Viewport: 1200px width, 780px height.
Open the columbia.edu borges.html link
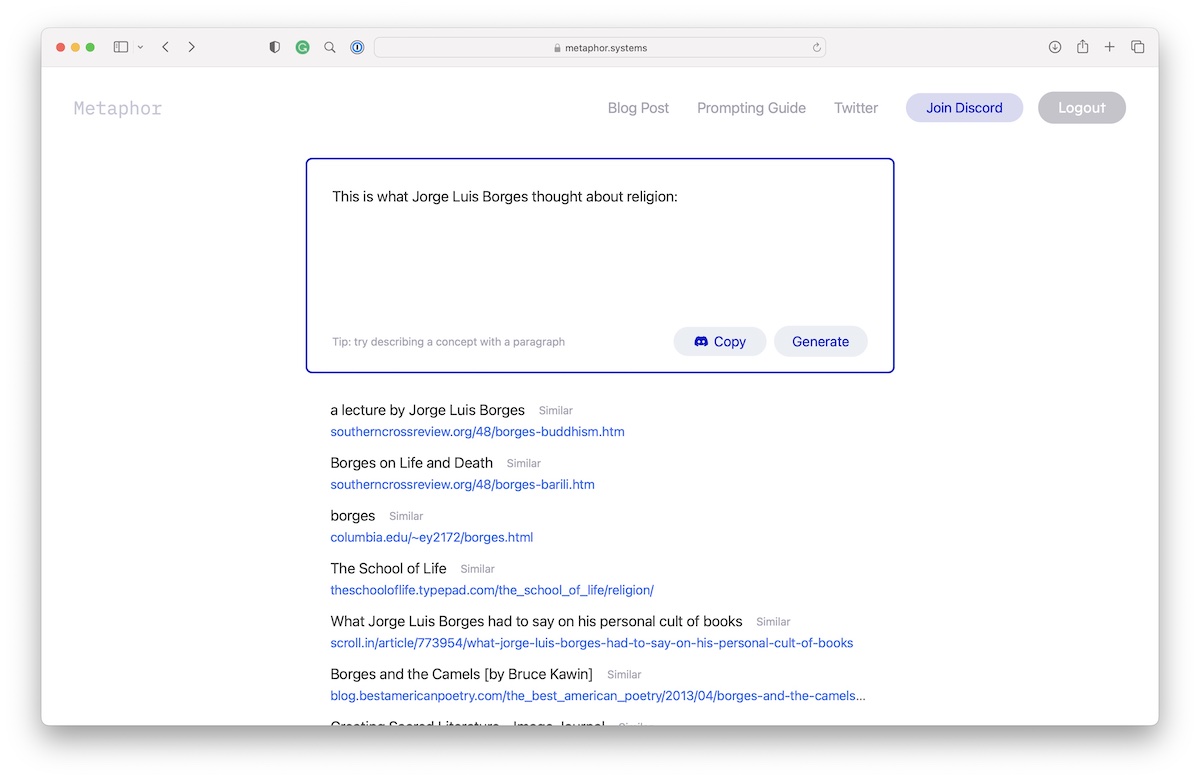(432, 538)
